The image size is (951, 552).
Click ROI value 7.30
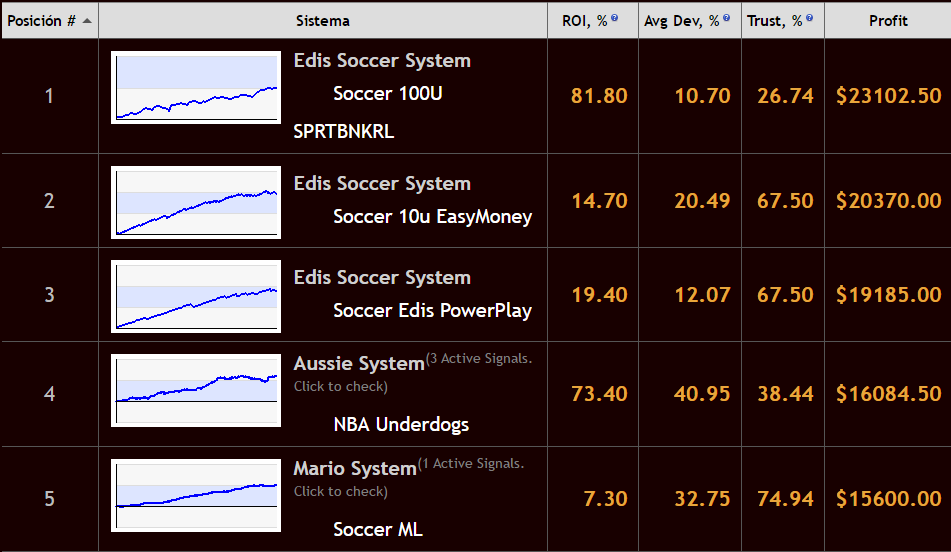(605, 499)
